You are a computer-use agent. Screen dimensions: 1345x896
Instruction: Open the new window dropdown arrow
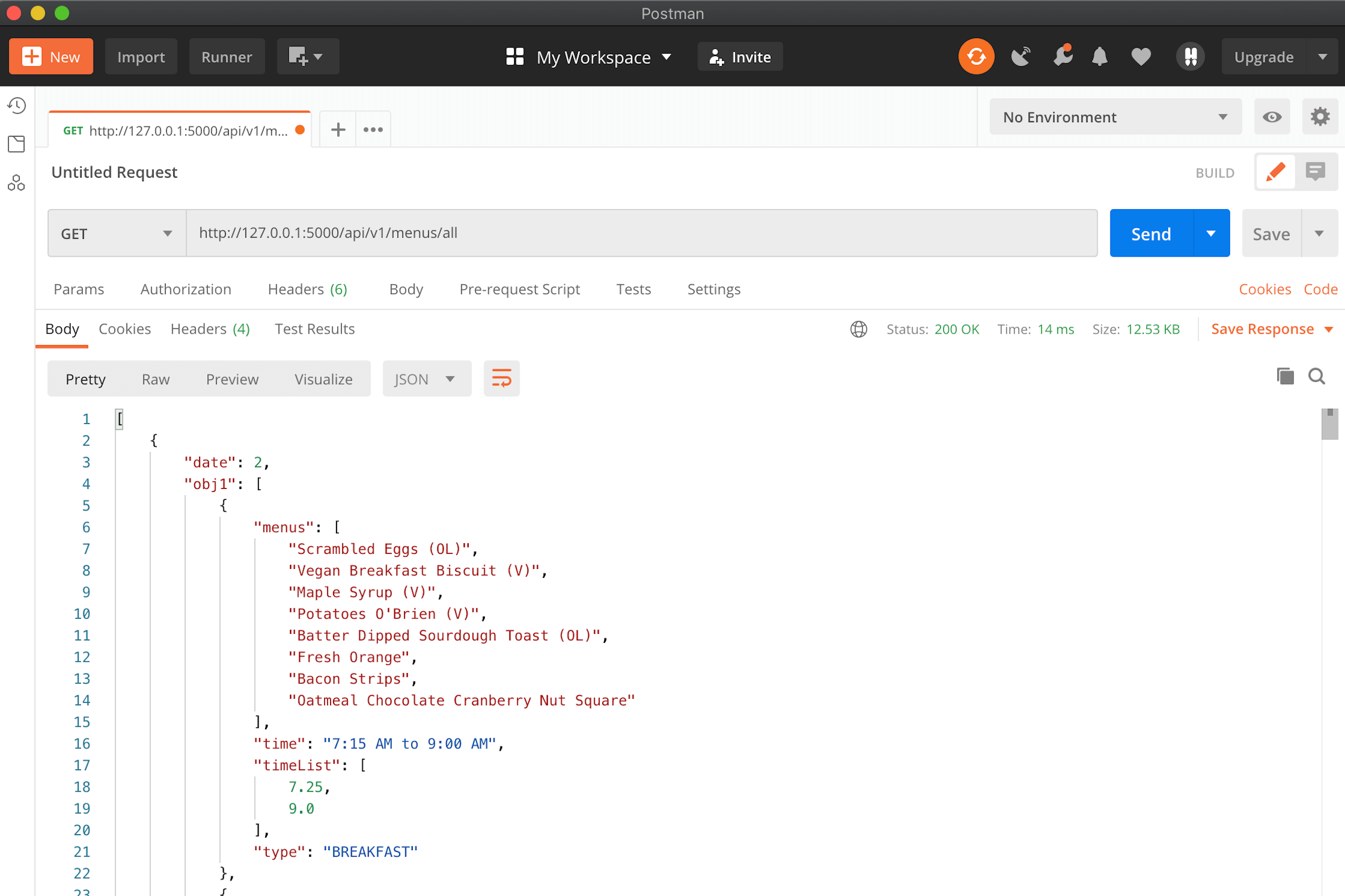[x=319, y=57]
